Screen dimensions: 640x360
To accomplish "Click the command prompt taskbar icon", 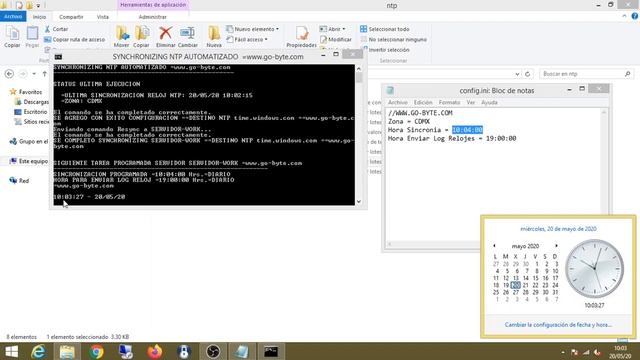I will pyautogui.click(x=271, y=351).
